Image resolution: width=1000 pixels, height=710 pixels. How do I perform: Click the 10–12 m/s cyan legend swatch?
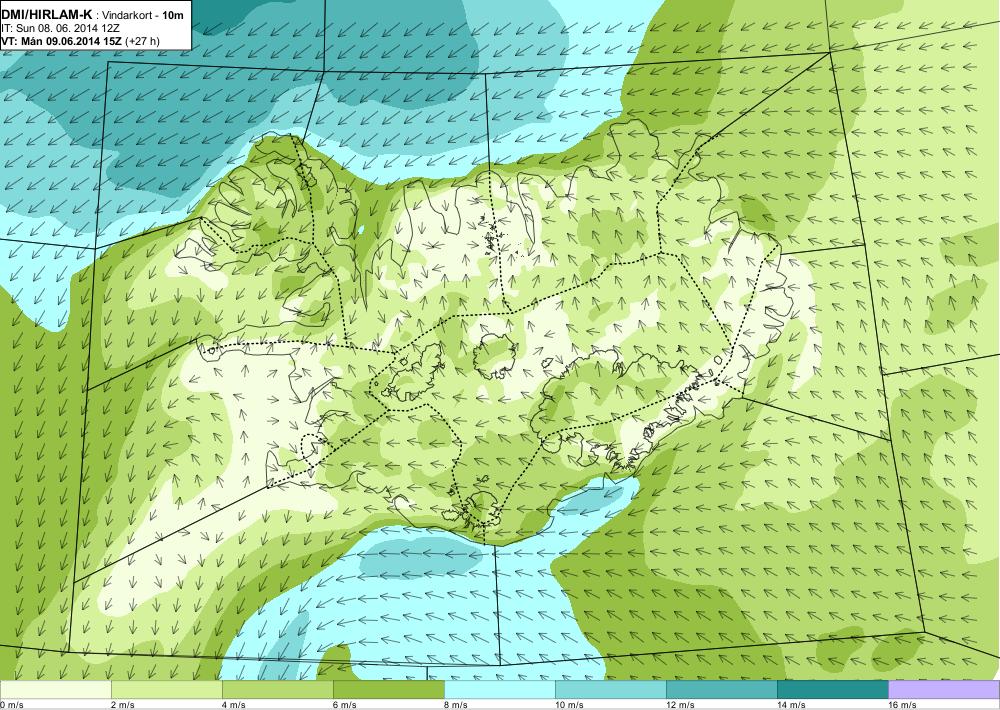[610, 690]
